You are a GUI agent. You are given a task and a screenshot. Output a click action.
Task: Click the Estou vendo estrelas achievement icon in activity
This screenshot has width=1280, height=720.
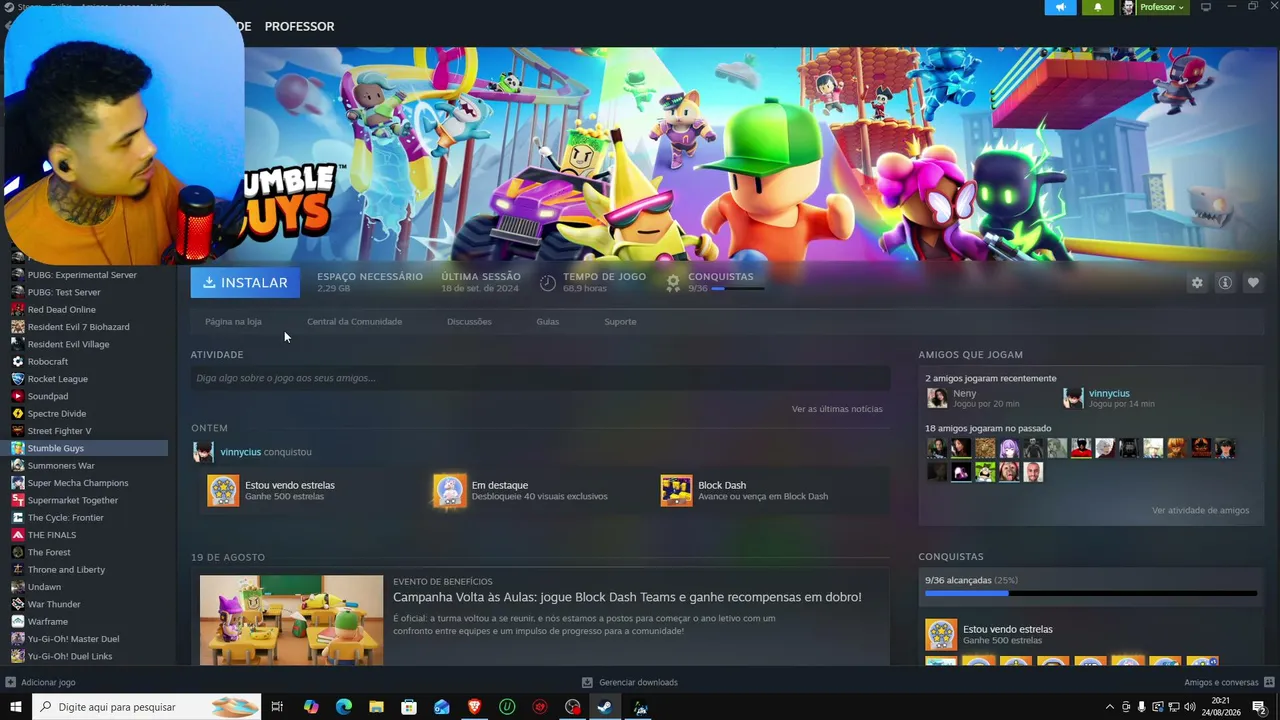coord(223,490)
